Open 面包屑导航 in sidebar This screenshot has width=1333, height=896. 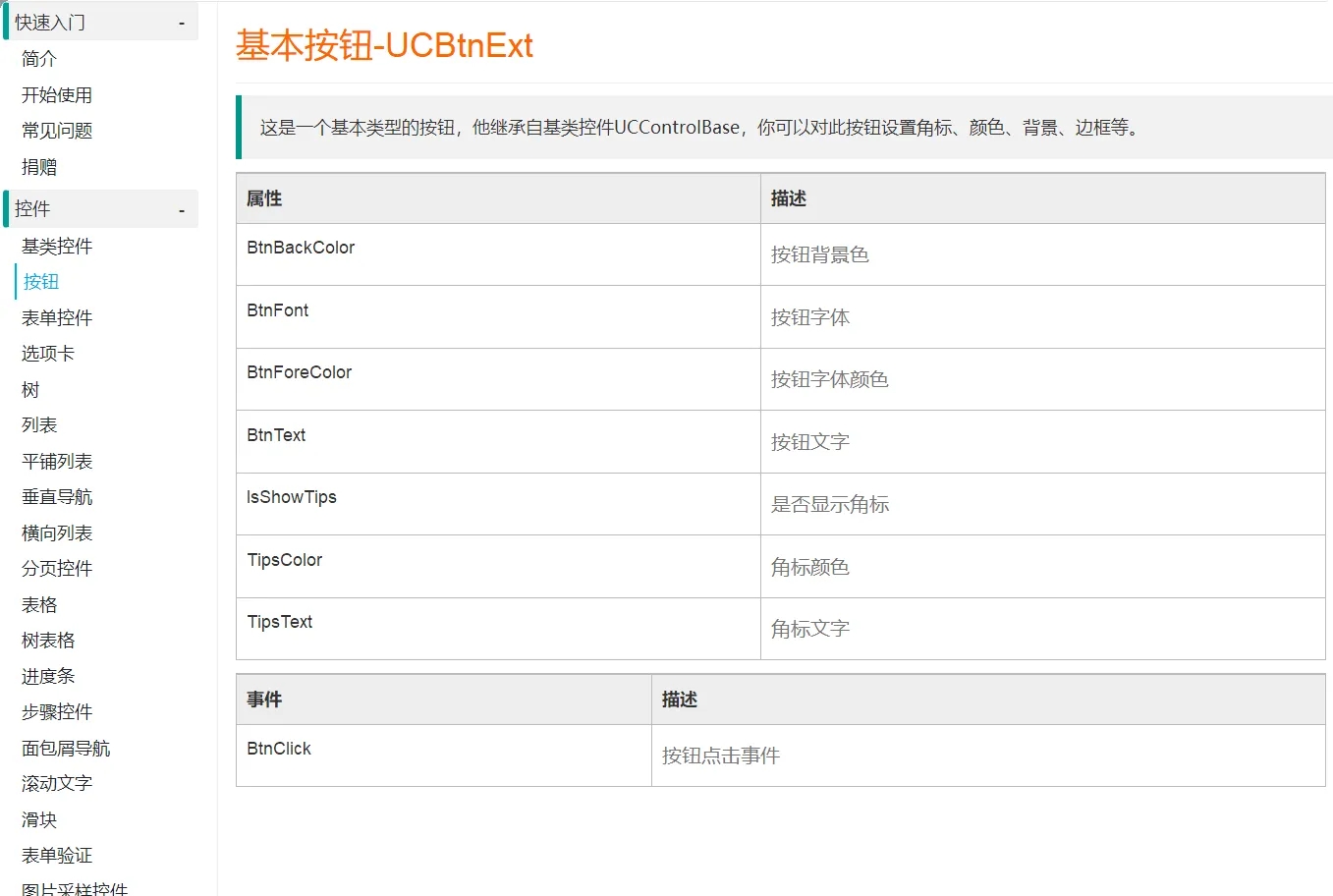(66, 749)
